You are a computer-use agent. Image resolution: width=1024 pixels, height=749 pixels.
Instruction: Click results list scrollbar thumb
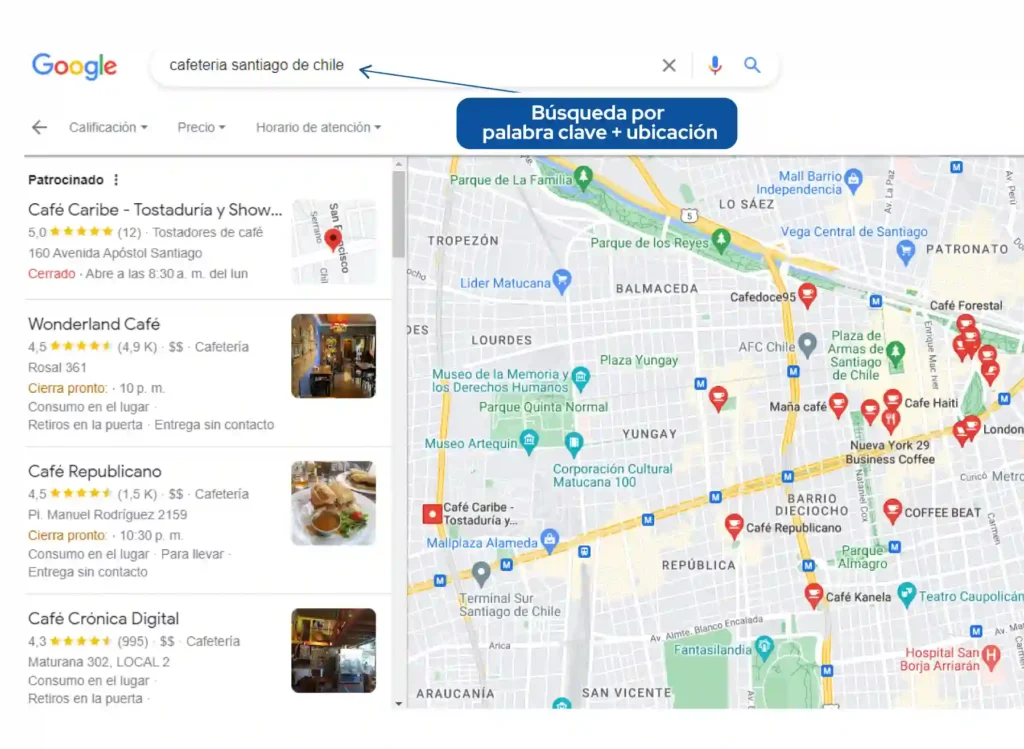click(x=399, y=214)
